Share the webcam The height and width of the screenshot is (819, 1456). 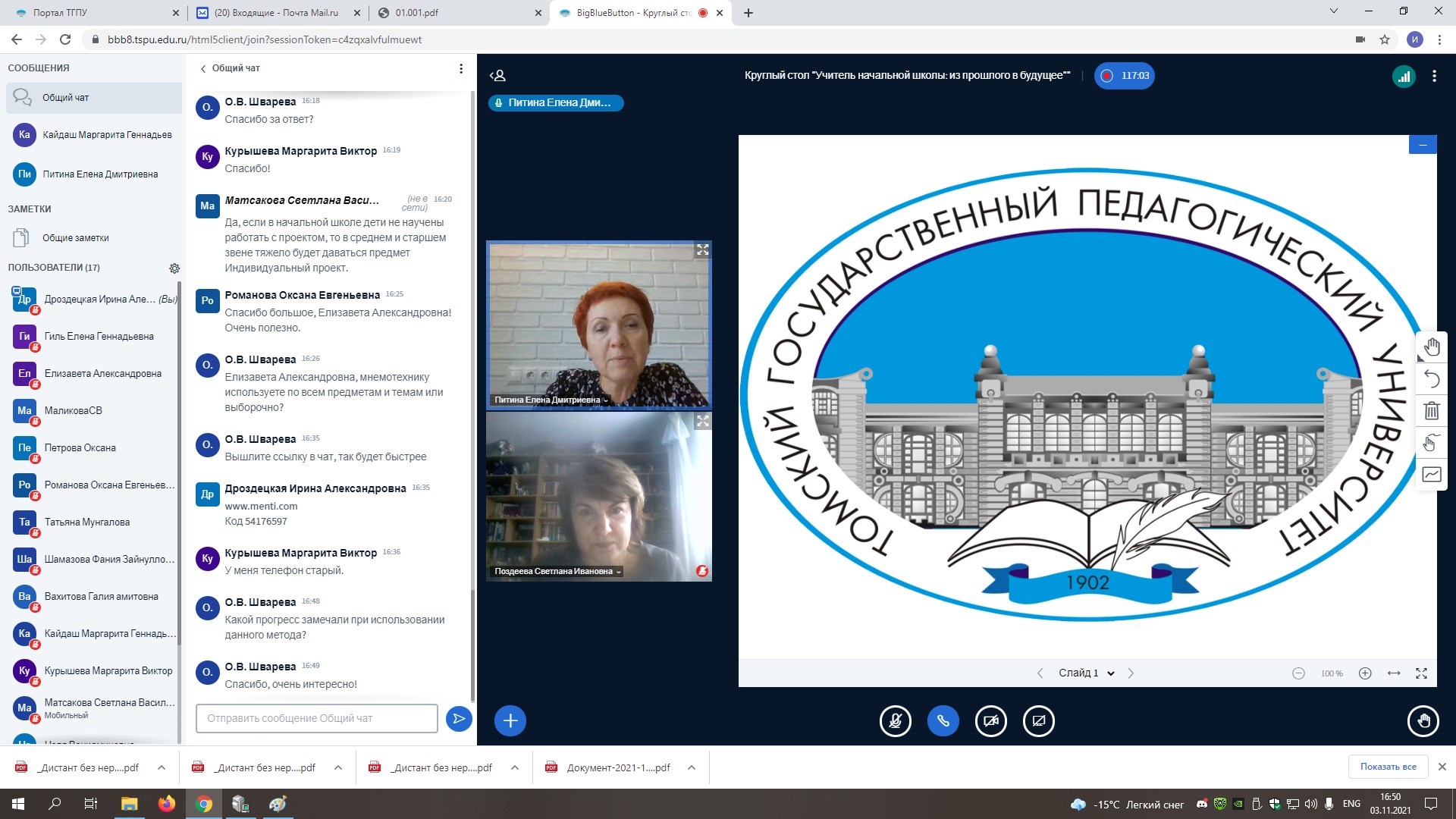[991, 721]
